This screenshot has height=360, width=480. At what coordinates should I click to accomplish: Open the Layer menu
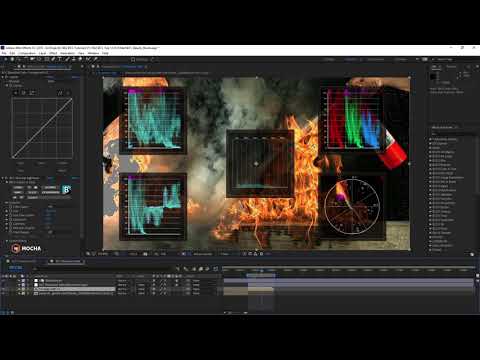point(42,53)
